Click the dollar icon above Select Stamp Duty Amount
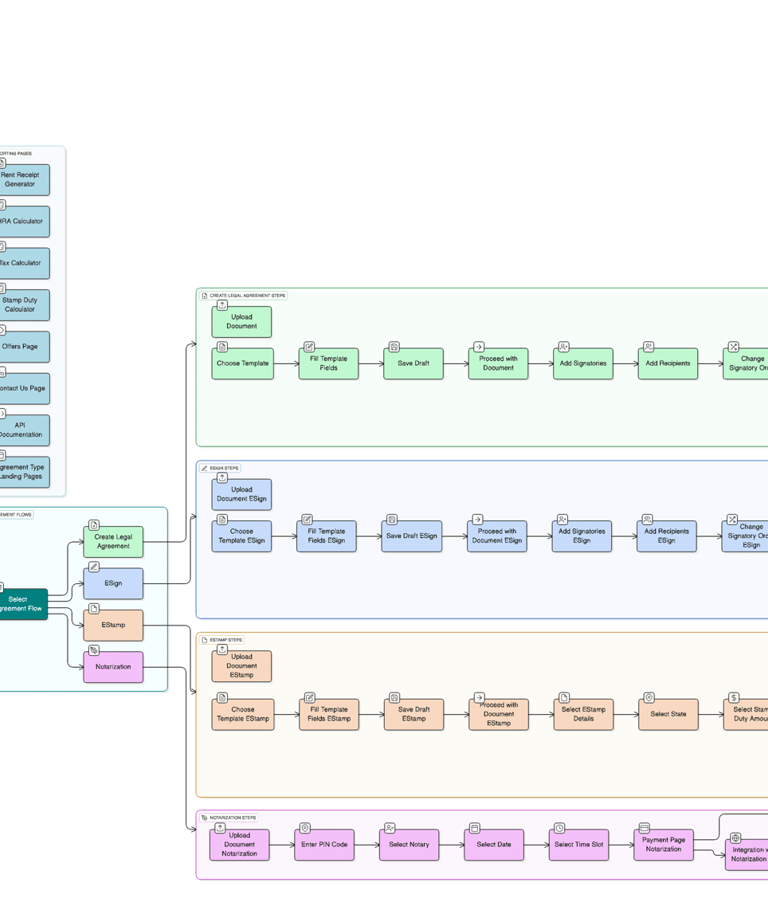This screenshot has width=768, height=922. coord(734,697)
